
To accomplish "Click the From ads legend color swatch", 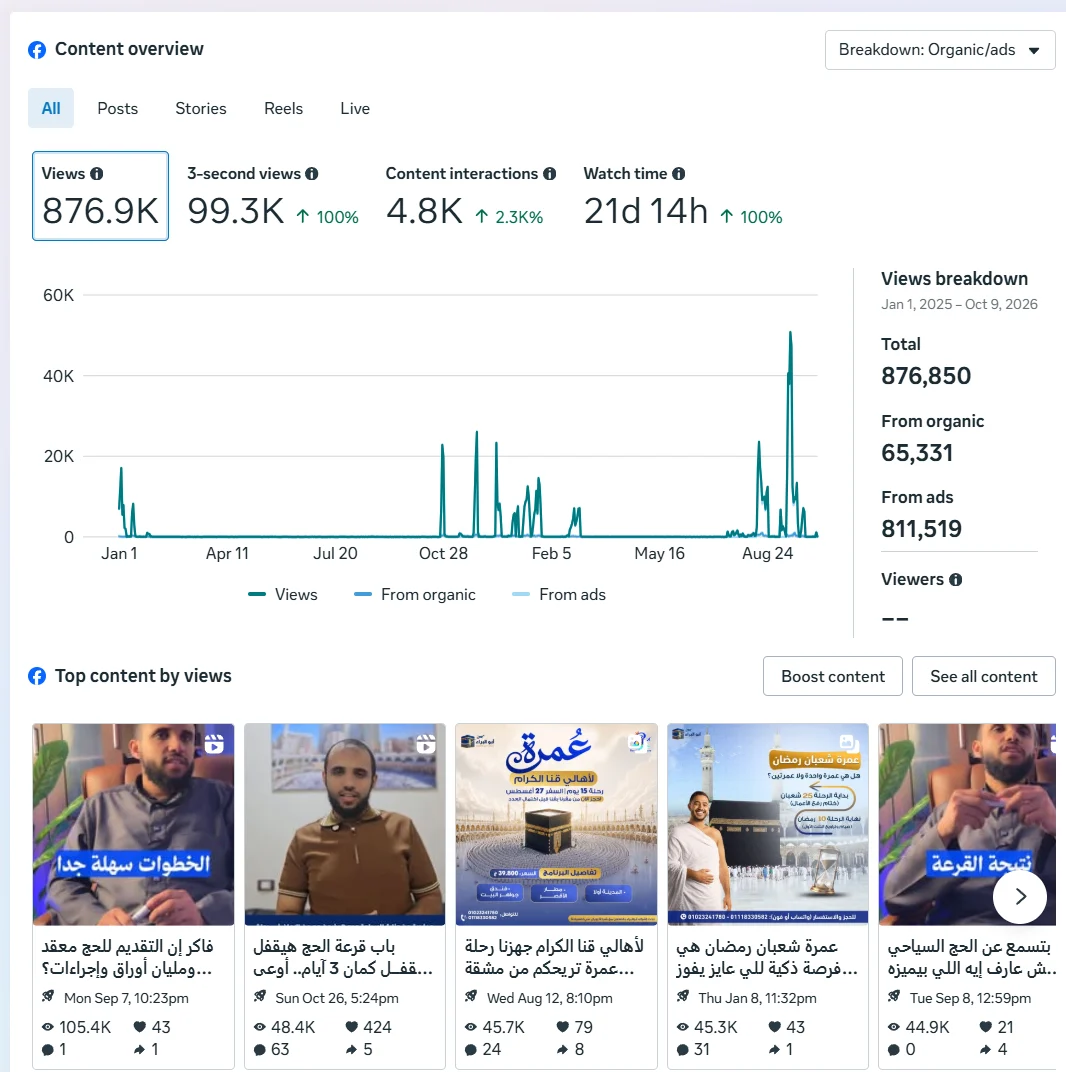I will [521, 595].
